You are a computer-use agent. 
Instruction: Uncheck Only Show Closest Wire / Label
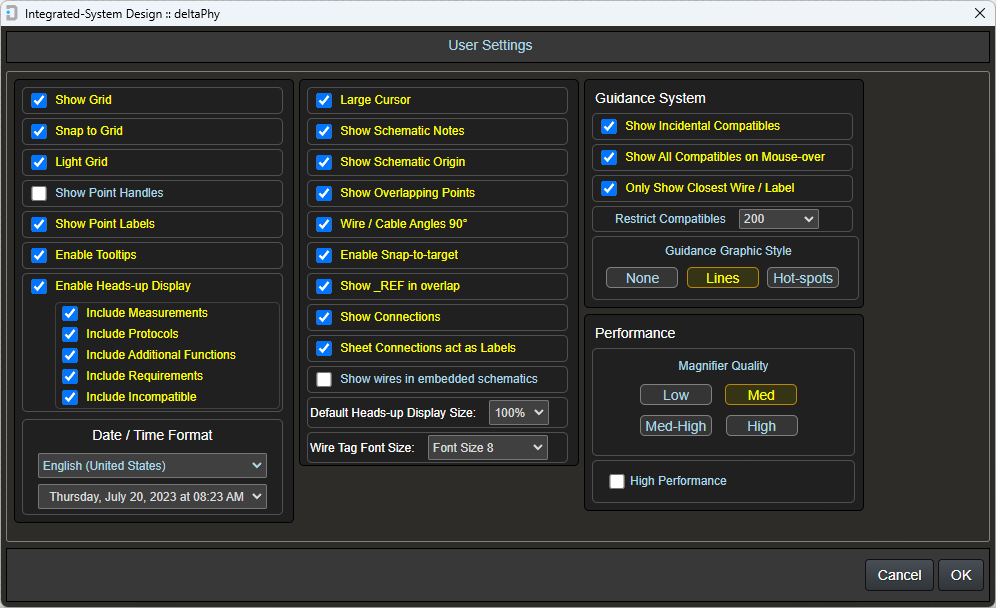608,188
